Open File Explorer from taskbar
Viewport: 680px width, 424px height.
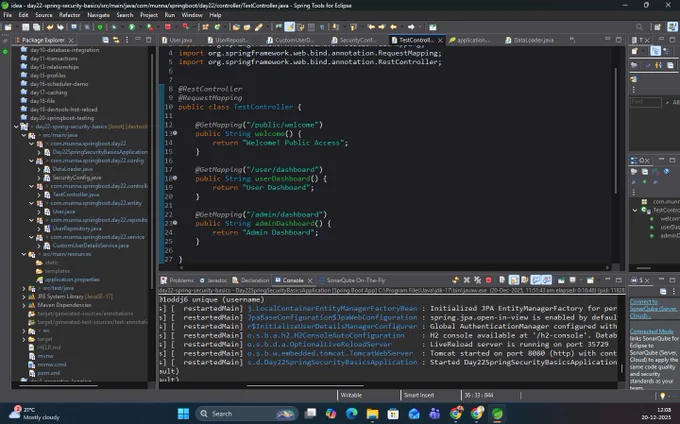point(373,414)
